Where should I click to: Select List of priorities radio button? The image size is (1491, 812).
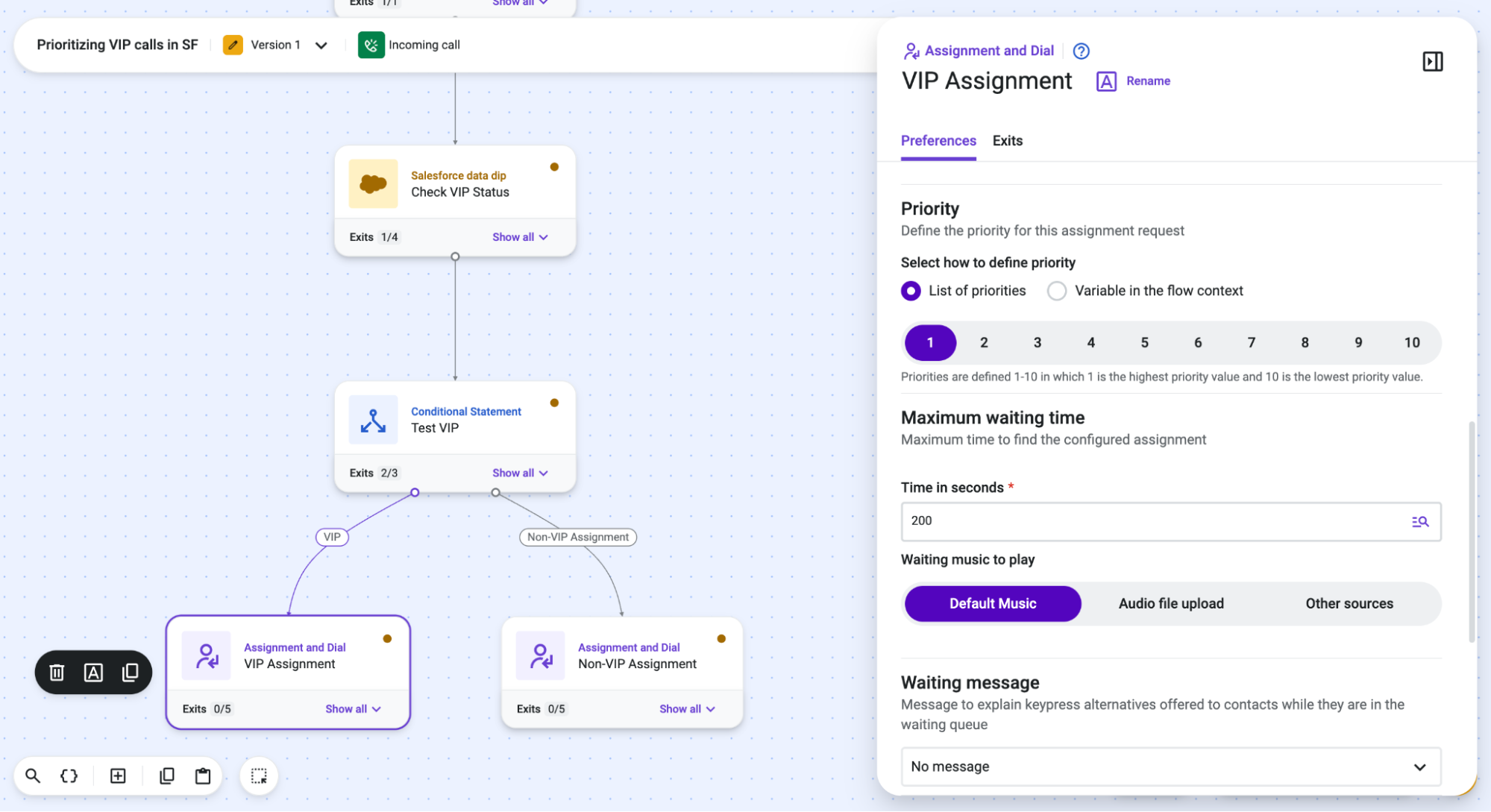tap(911, 291)
